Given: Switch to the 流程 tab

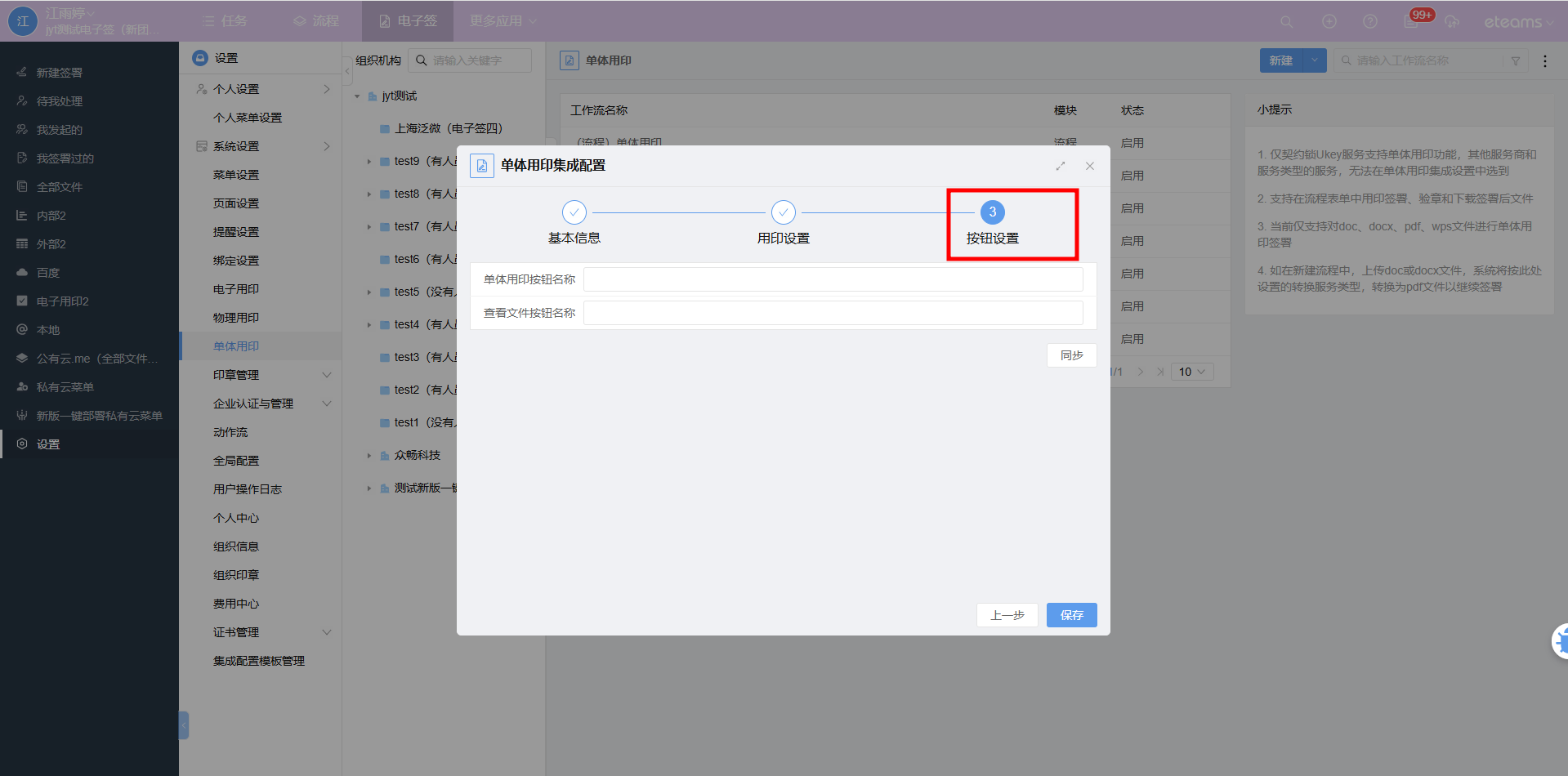Looking at the screenshot, I should pos(316,21).
